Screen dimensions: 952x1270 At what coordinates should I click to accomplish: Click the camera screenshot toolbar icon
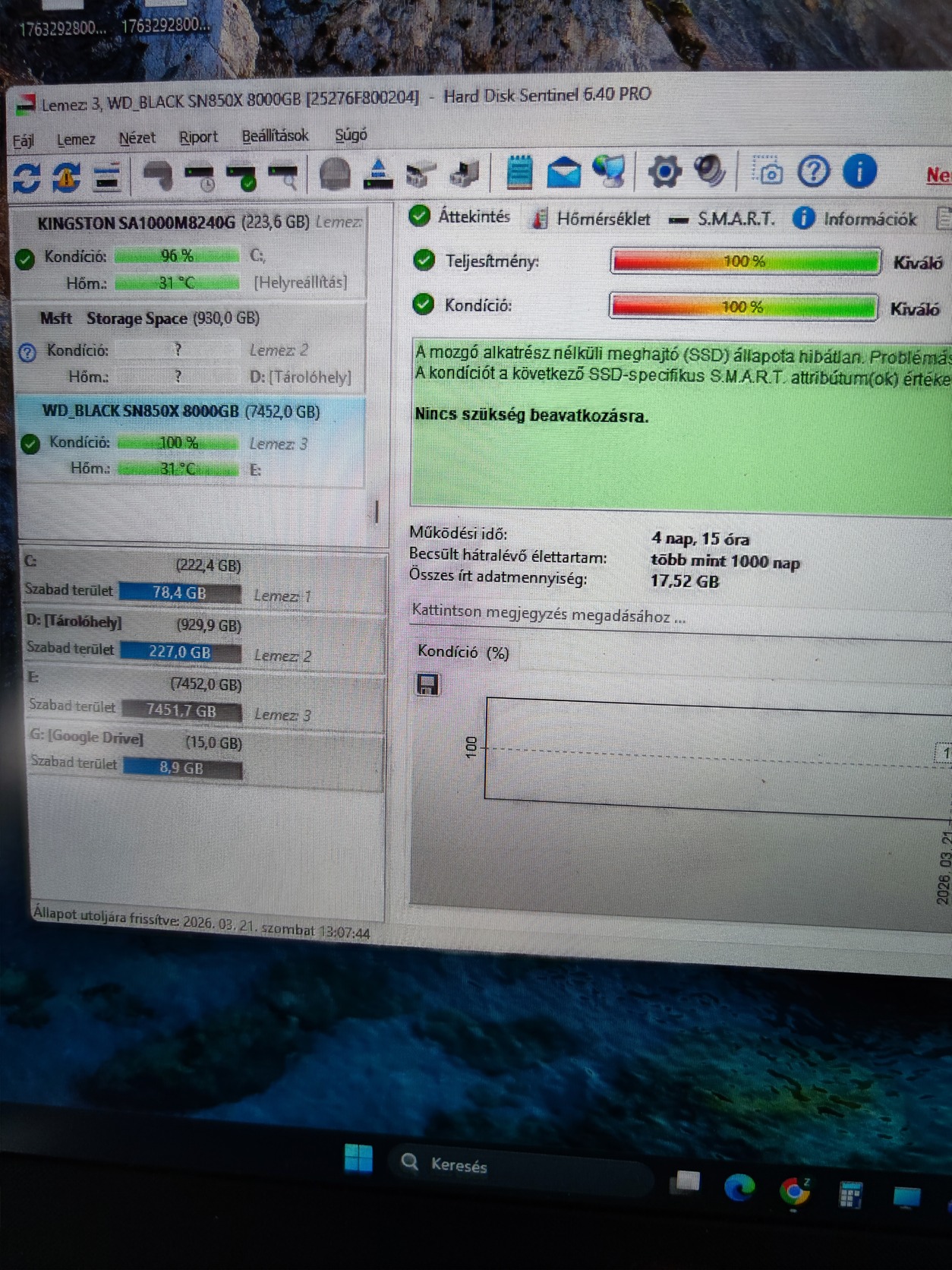click(768, 171)
